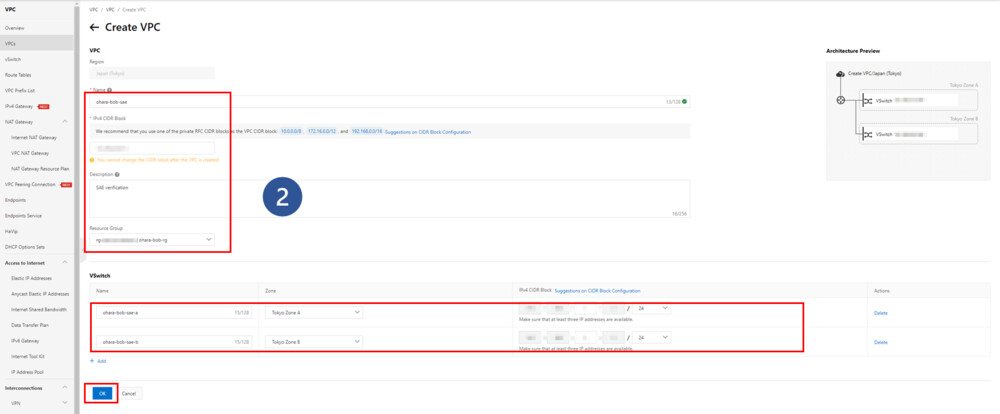The width and height of the screenshot is (1000, 414).
Task: Click the green name validation check icon
Action: coord(684,101)
